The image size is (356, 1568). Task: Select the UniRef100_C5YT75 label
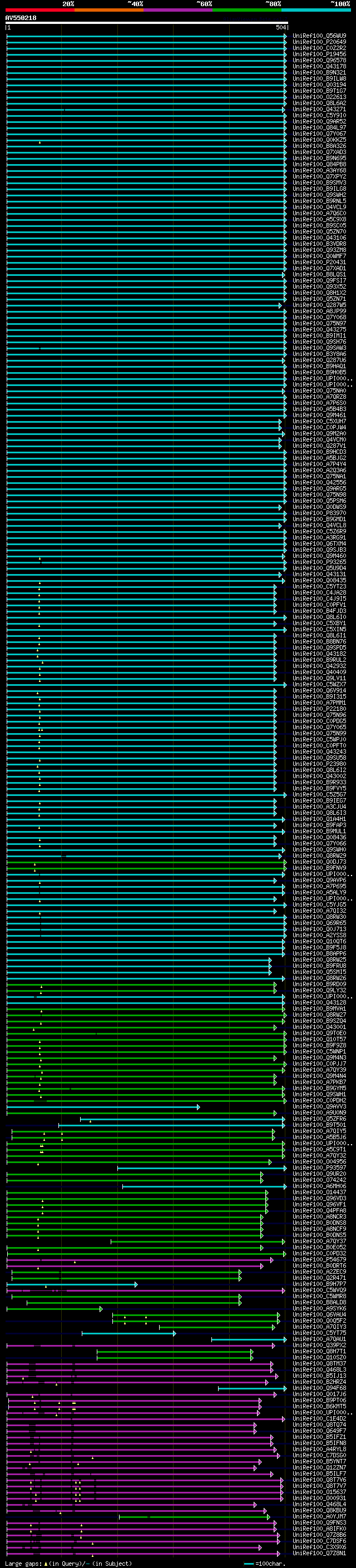click(x=319, y=1333)
